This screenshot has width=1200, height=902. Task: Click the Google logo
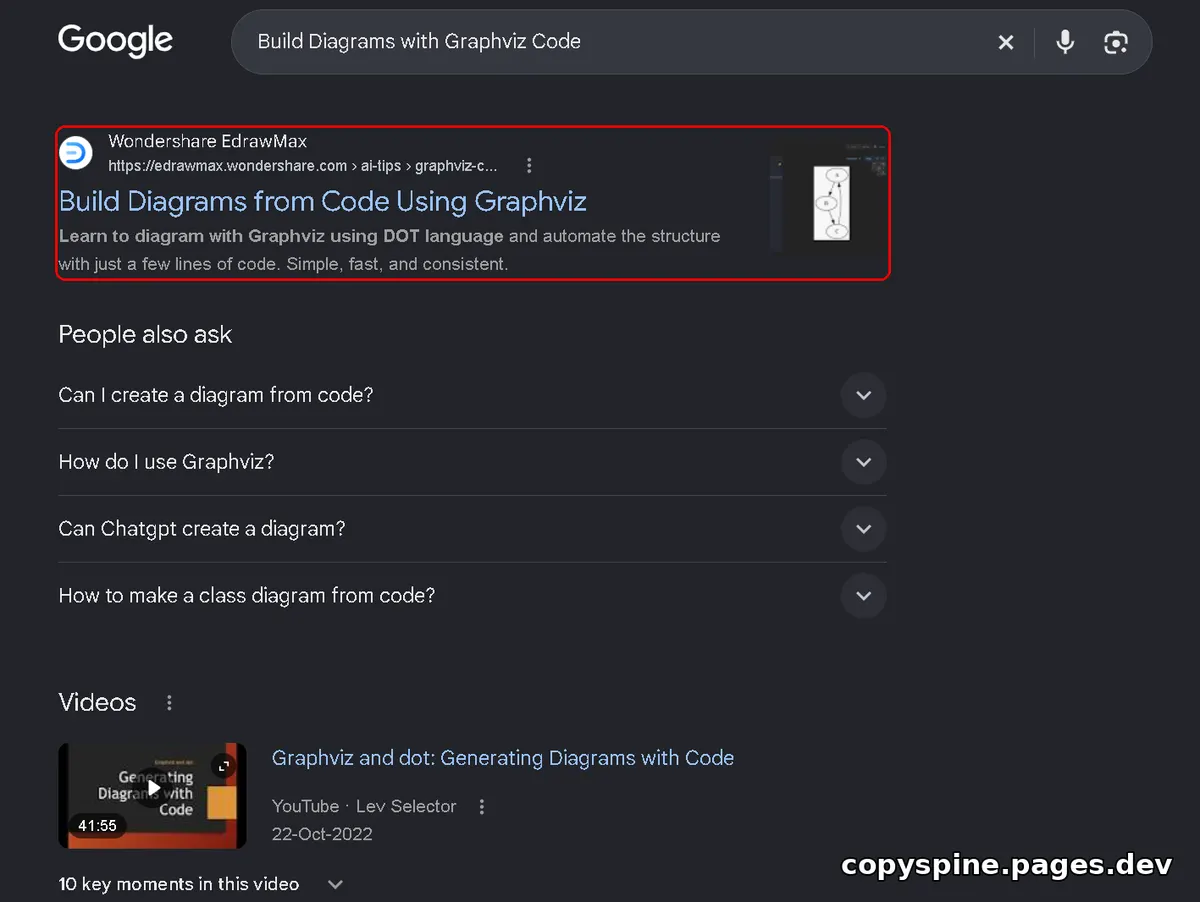tap(115, 41)
